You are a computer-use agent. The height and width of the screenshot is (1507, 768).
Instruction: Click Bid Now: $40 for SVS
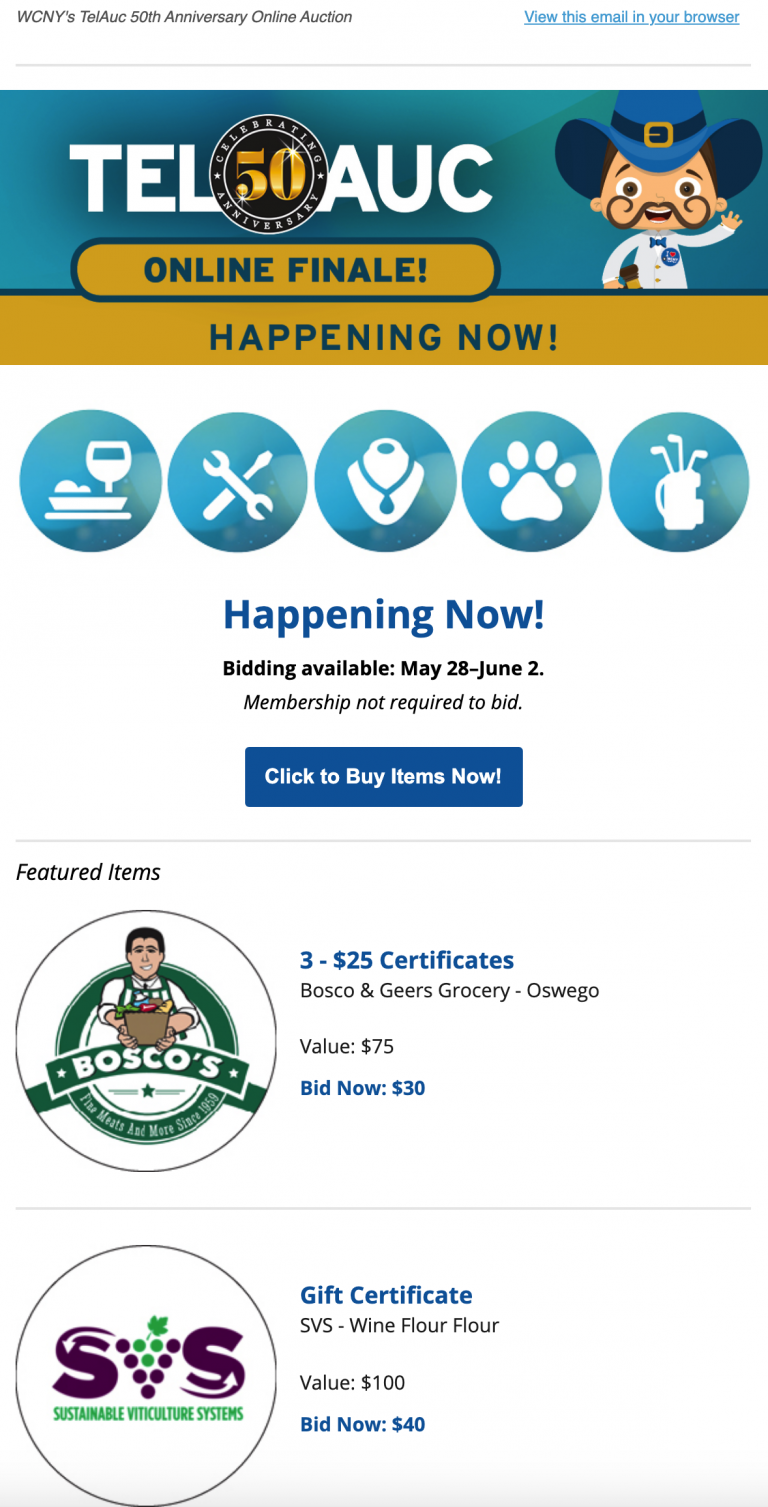click(x=363, y=1424)
